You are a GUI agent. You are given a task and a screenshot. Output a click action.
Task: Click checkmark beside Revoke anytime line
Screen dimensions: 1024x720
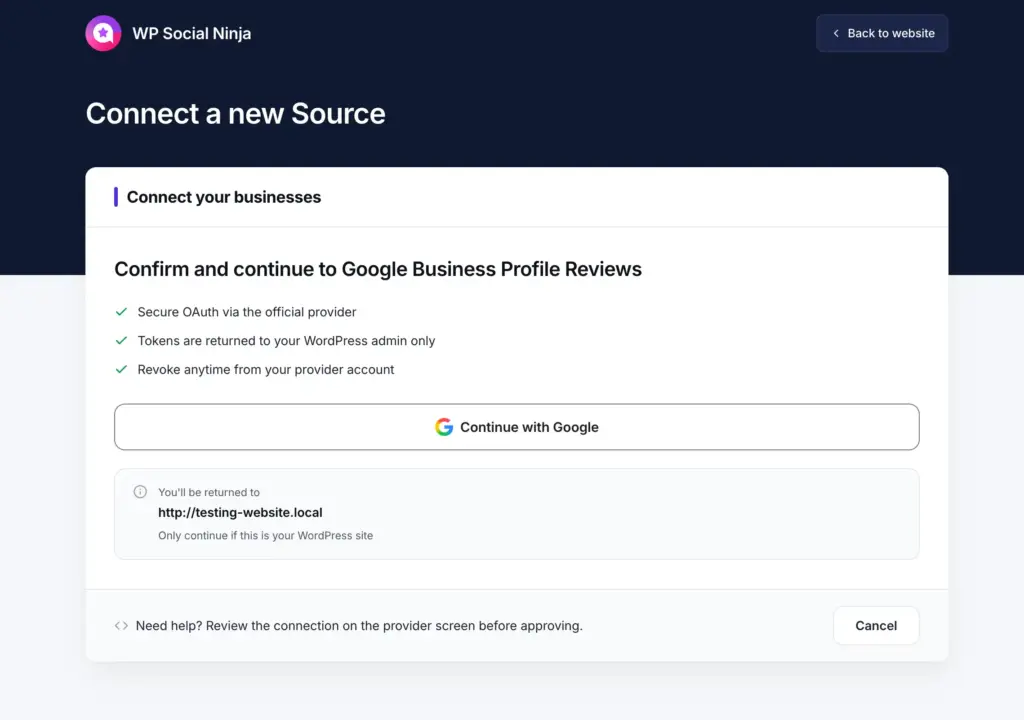click(121, 369)
